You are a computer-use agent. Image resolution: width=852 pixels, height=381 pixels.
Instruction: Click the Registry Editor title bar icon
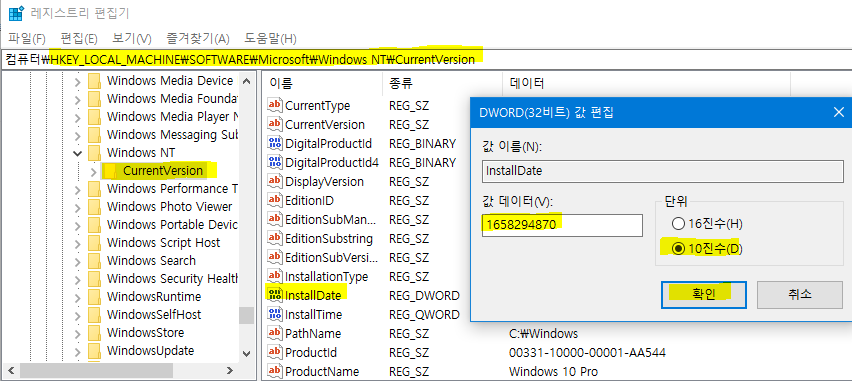pos(16,13)
